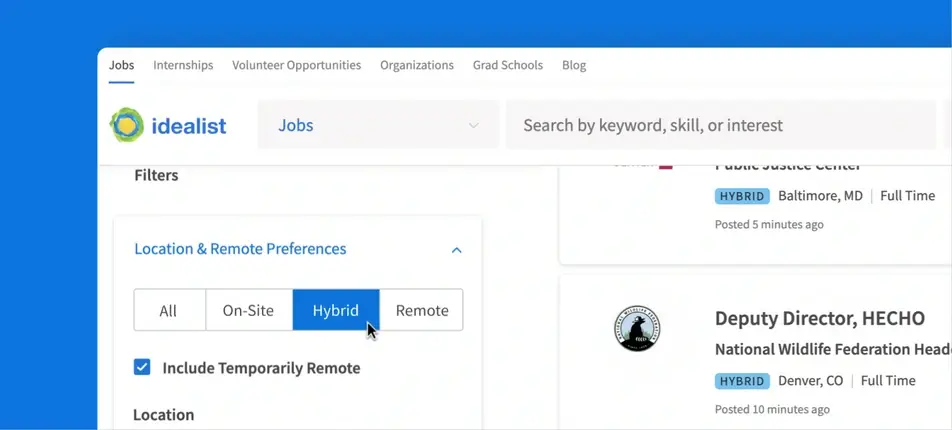The width and height of the screenshot is (952, 430).
Task: Collapse Location & Remote Preferences chevron
Action: click(457, 250)
